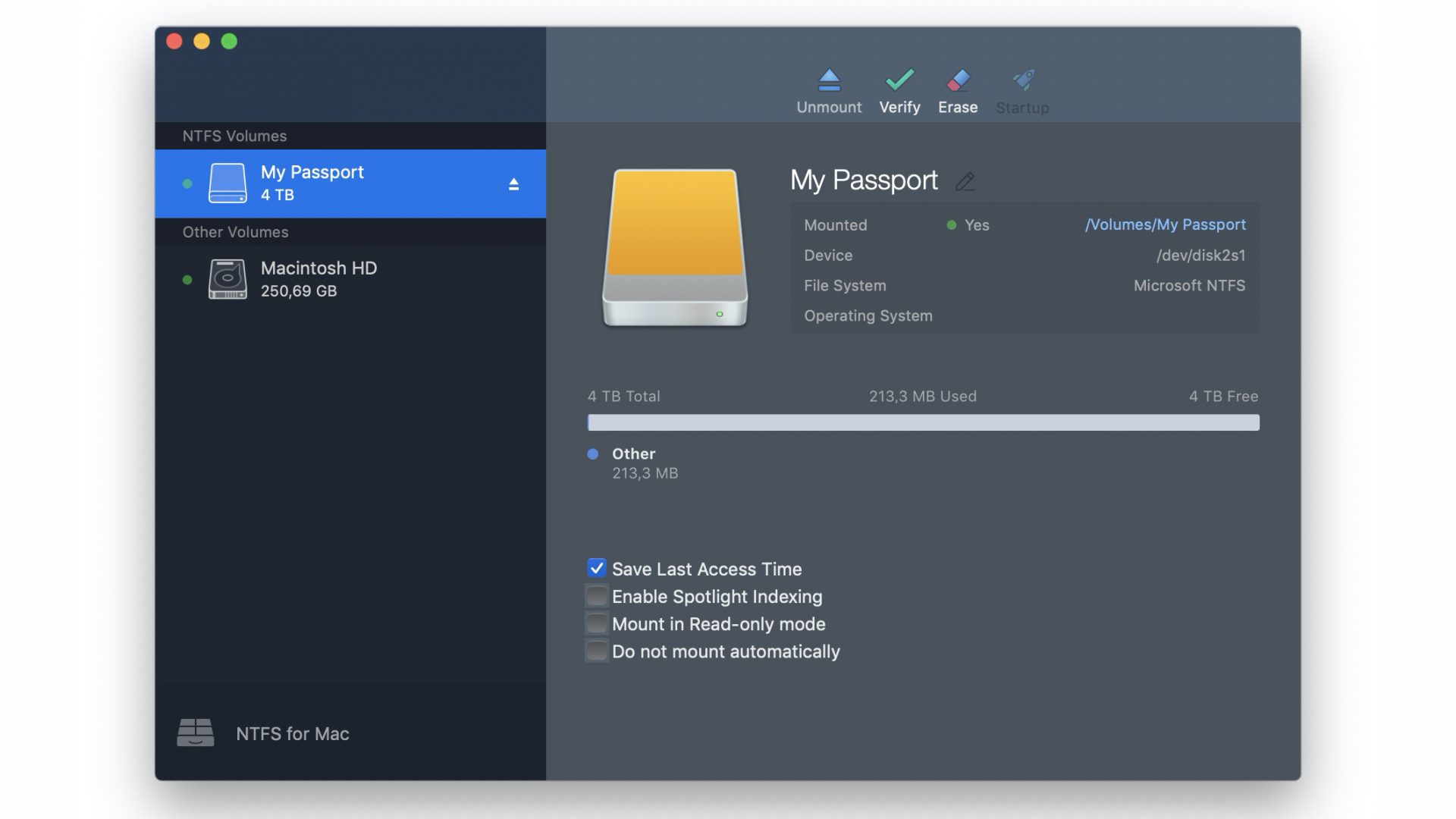The image size is (1456, 819).
Task: Click the 'Microsoft NTFS' file system value
Action: (1189, 286)
